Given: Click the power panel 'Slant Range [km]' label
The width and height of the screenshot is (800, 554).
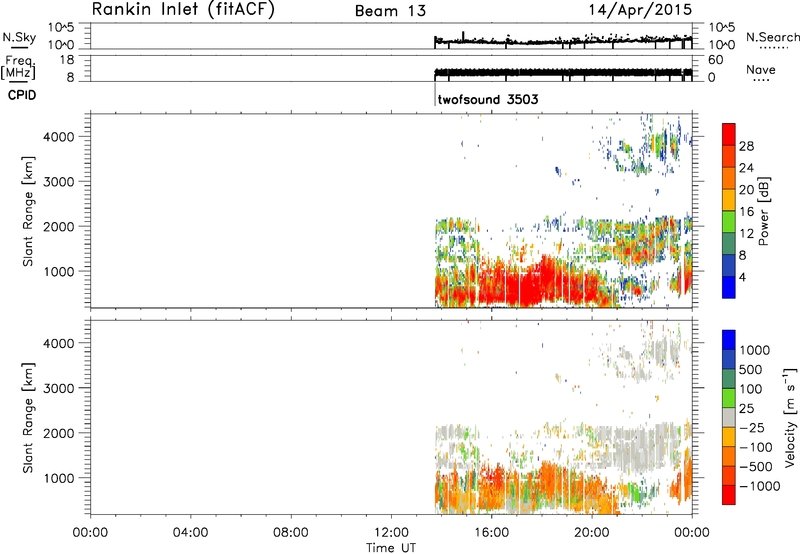Looking at the screenshot, I should click(x=28, y=211).
